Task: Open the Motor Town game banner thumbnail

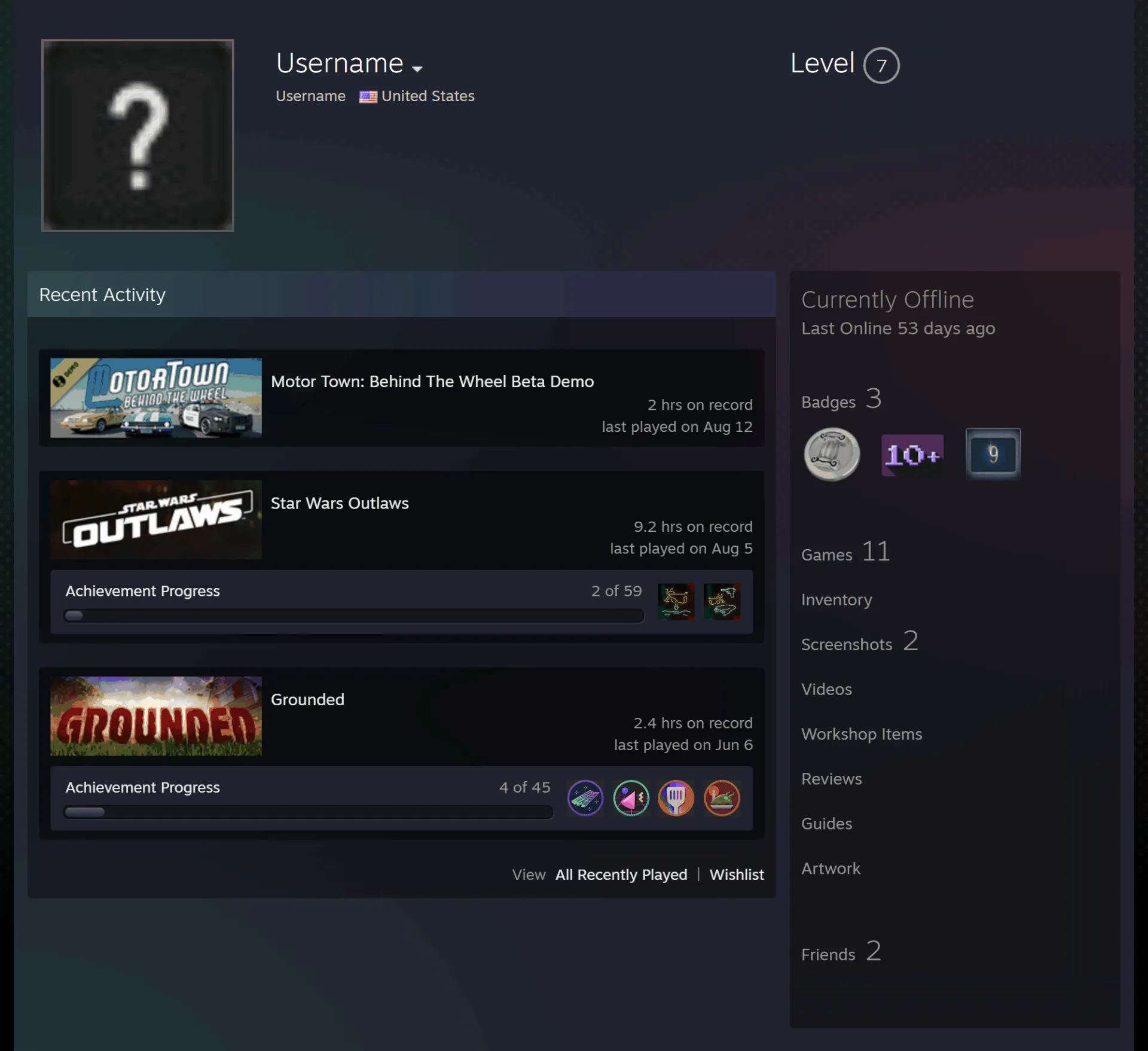Action: pos(156,398)
